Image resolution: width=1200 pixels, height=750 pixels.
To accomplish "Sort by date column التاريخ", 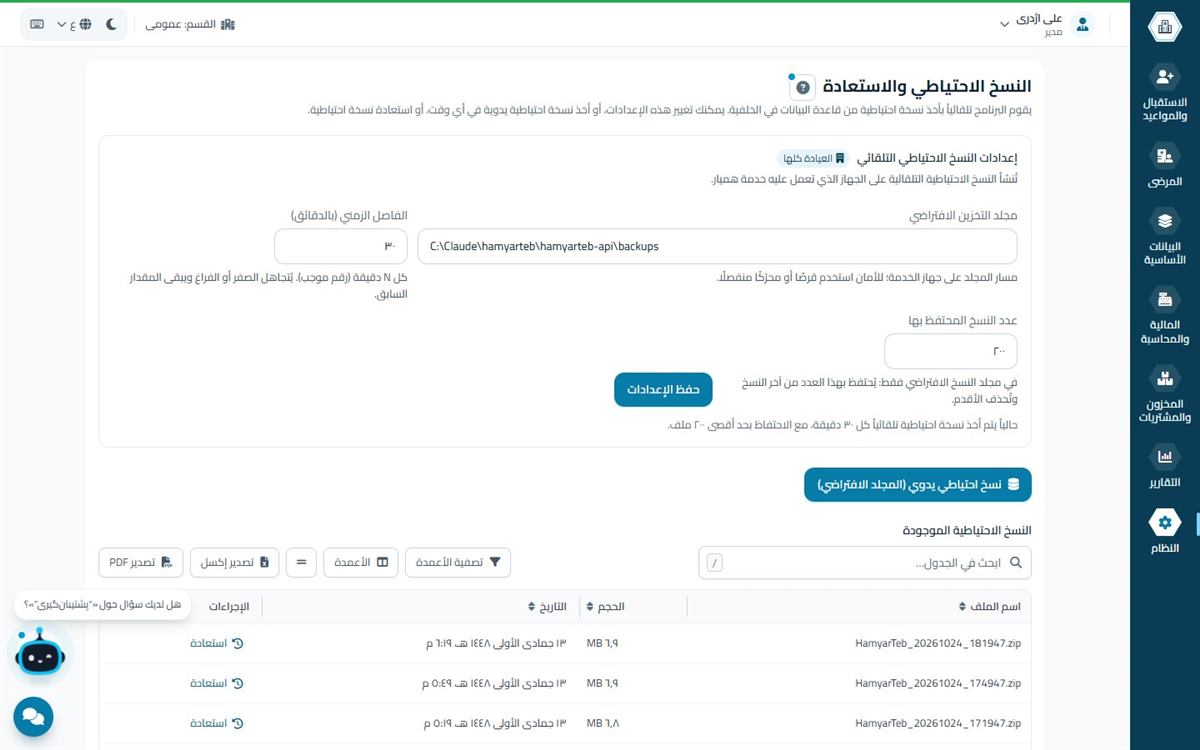I will 547,607.
